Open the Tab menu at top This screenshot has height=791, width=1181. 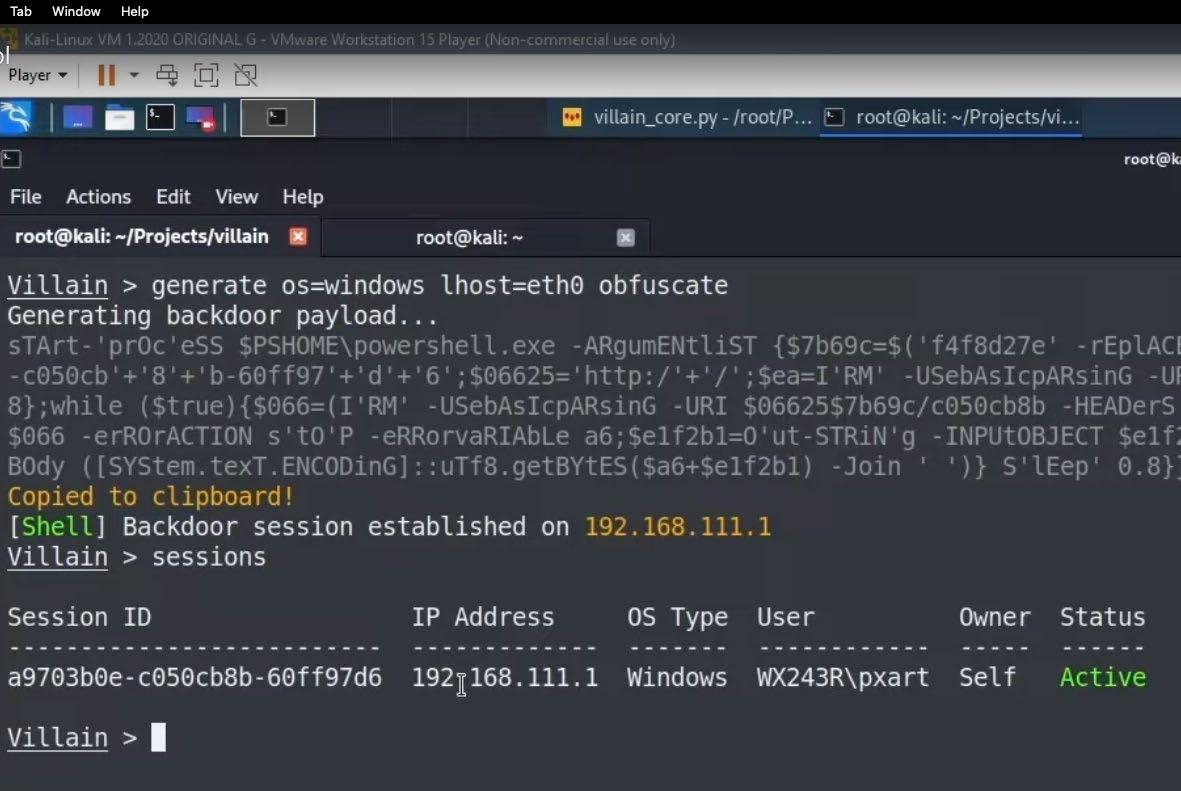click(20, 11)
